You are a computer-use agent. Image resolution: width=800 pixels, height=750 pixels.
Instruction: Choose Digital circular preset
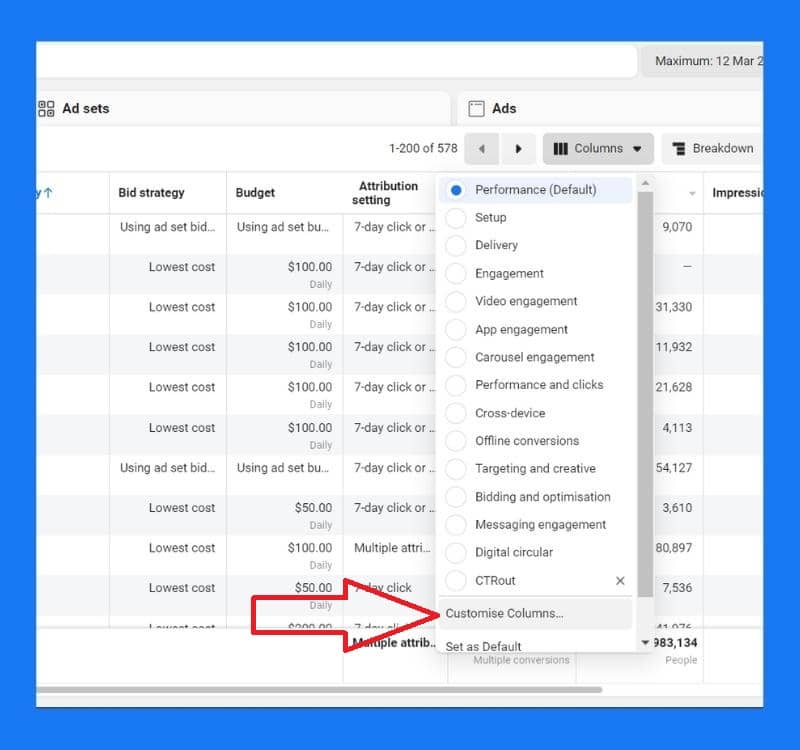coord(536,552)
